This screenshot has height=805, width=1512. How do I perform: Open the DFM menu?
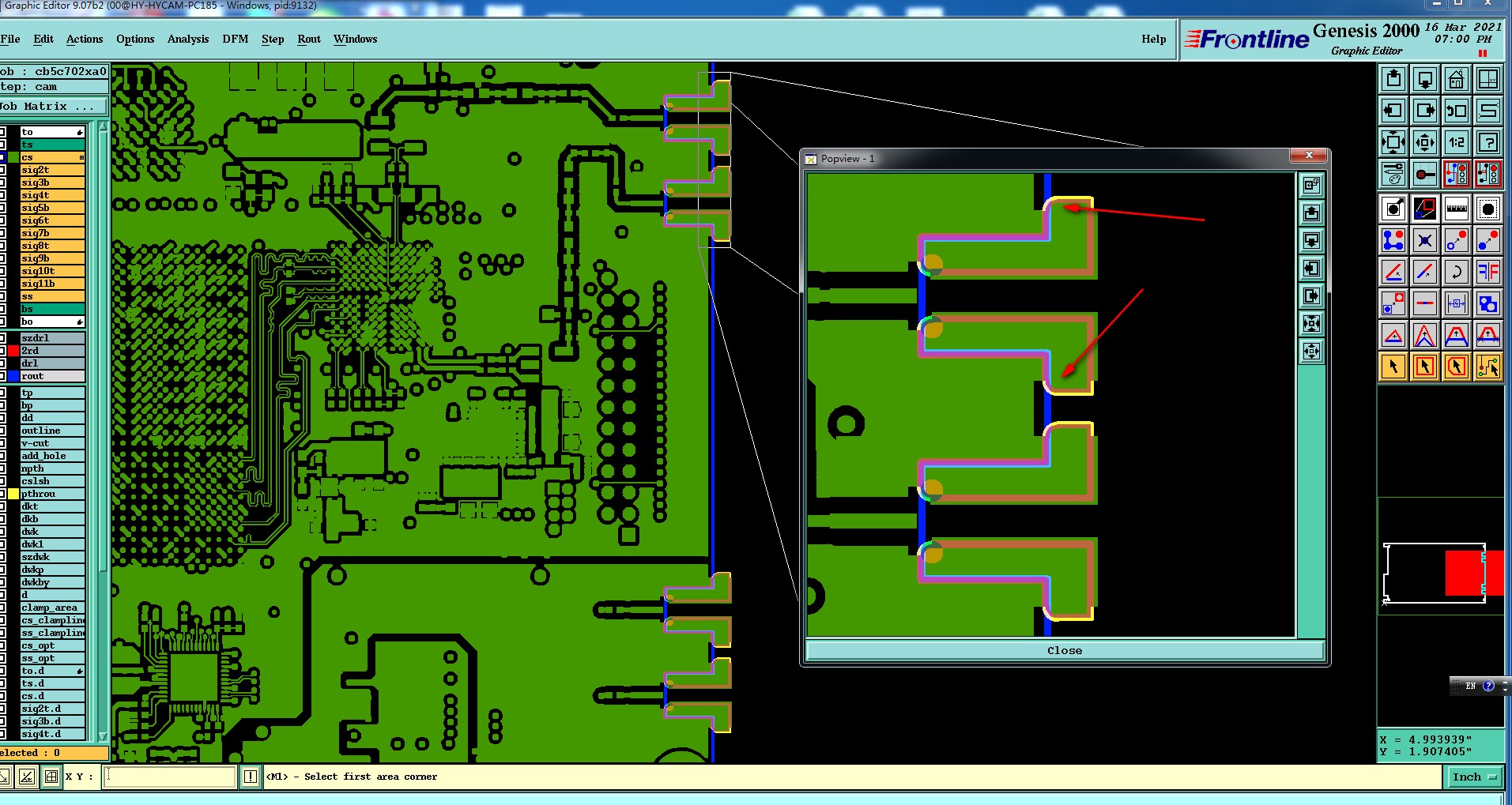click(236, 39)
